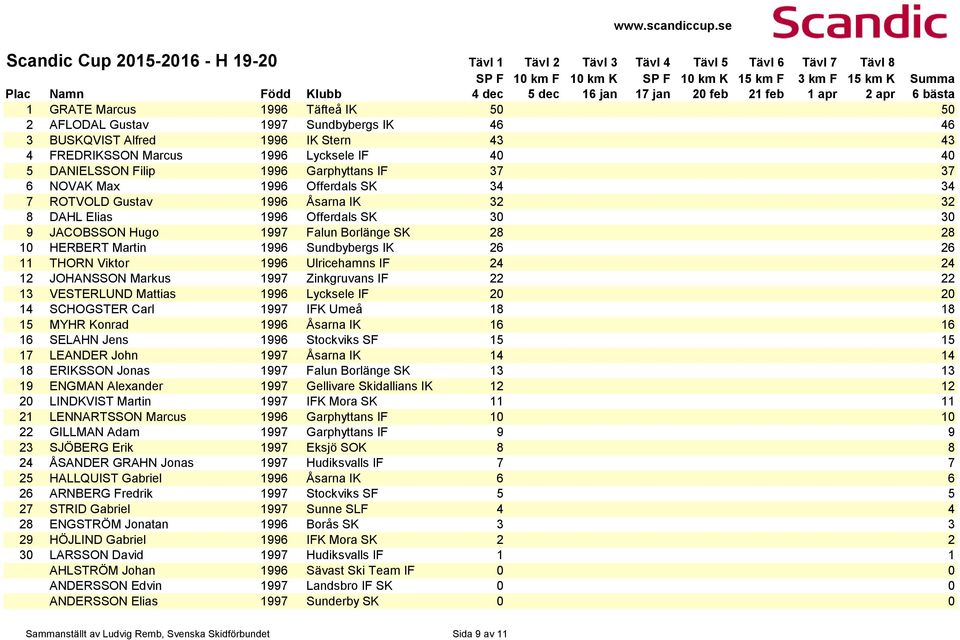Click the club Ulricehamns IF
Viewport: 960px width, 640px height.
348,263
